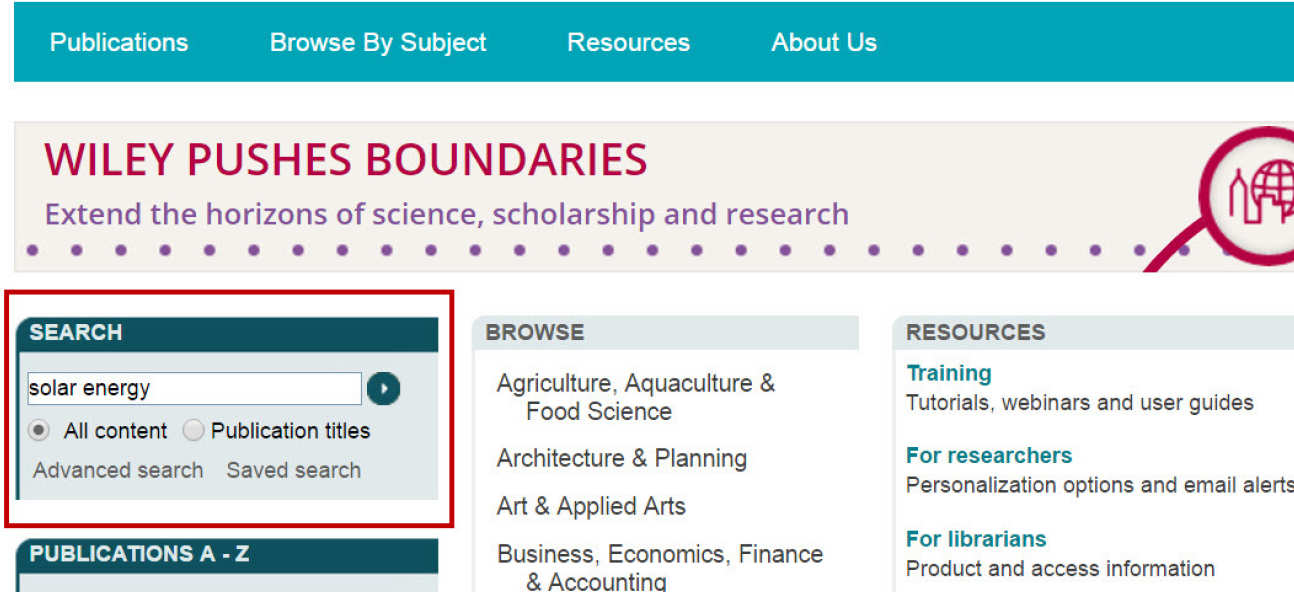Open the Publications menu
Viewport: 1294px width, 592px height.
coord(118,42)
